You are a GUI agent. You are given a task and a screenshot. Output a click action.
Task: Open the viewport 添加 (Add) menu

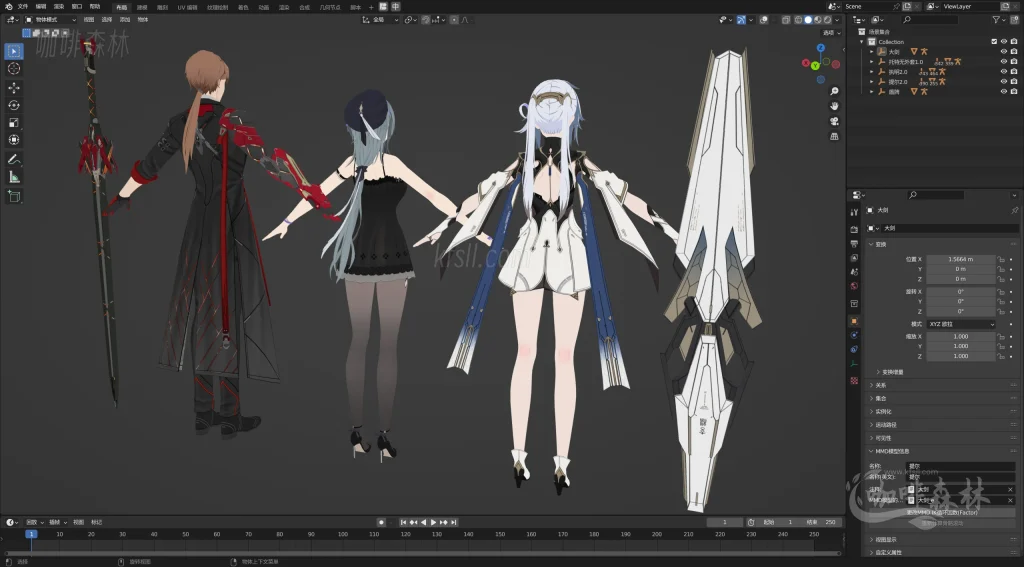tap(125, 20)
